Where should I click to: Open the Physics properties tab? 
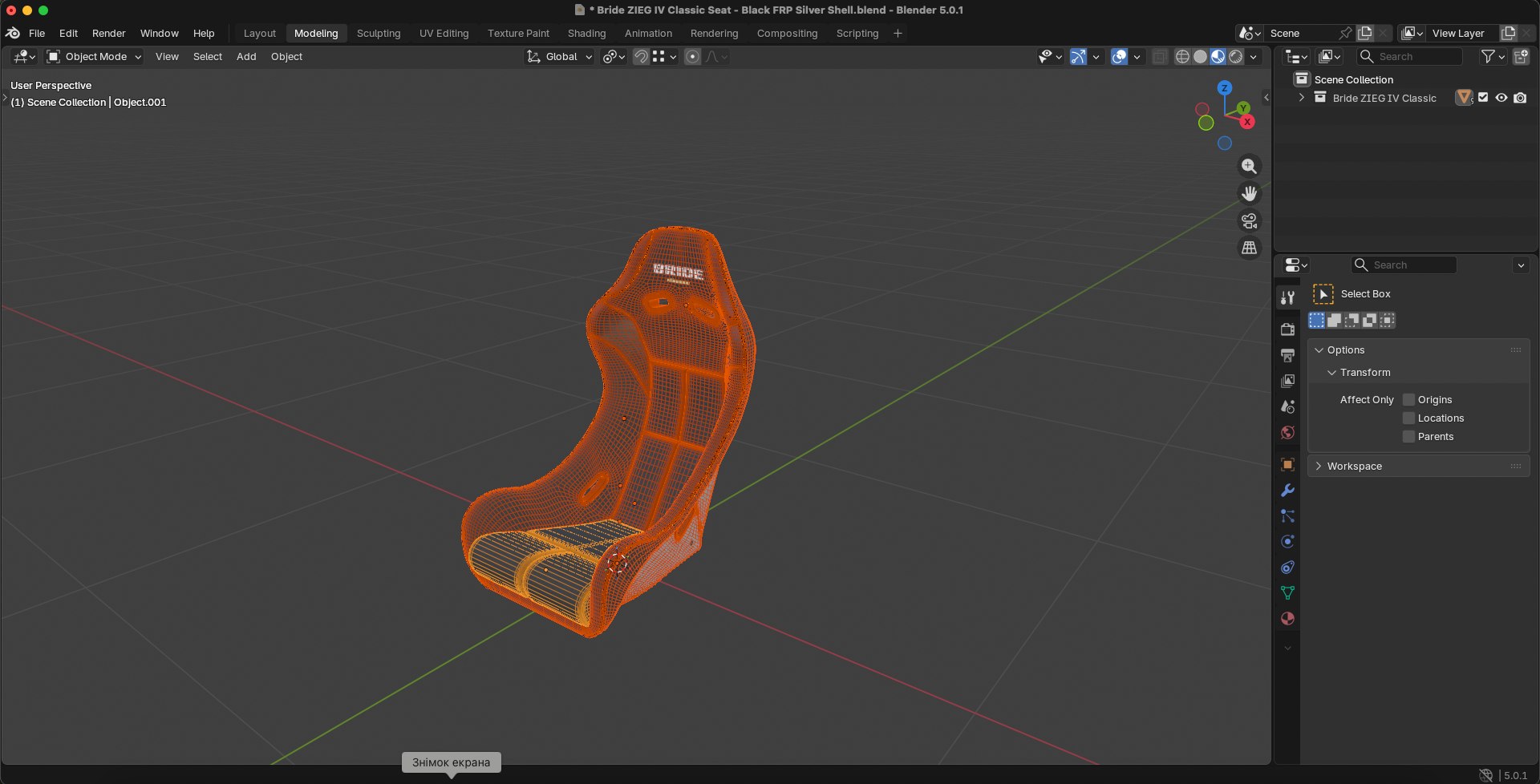point(1287,541)
